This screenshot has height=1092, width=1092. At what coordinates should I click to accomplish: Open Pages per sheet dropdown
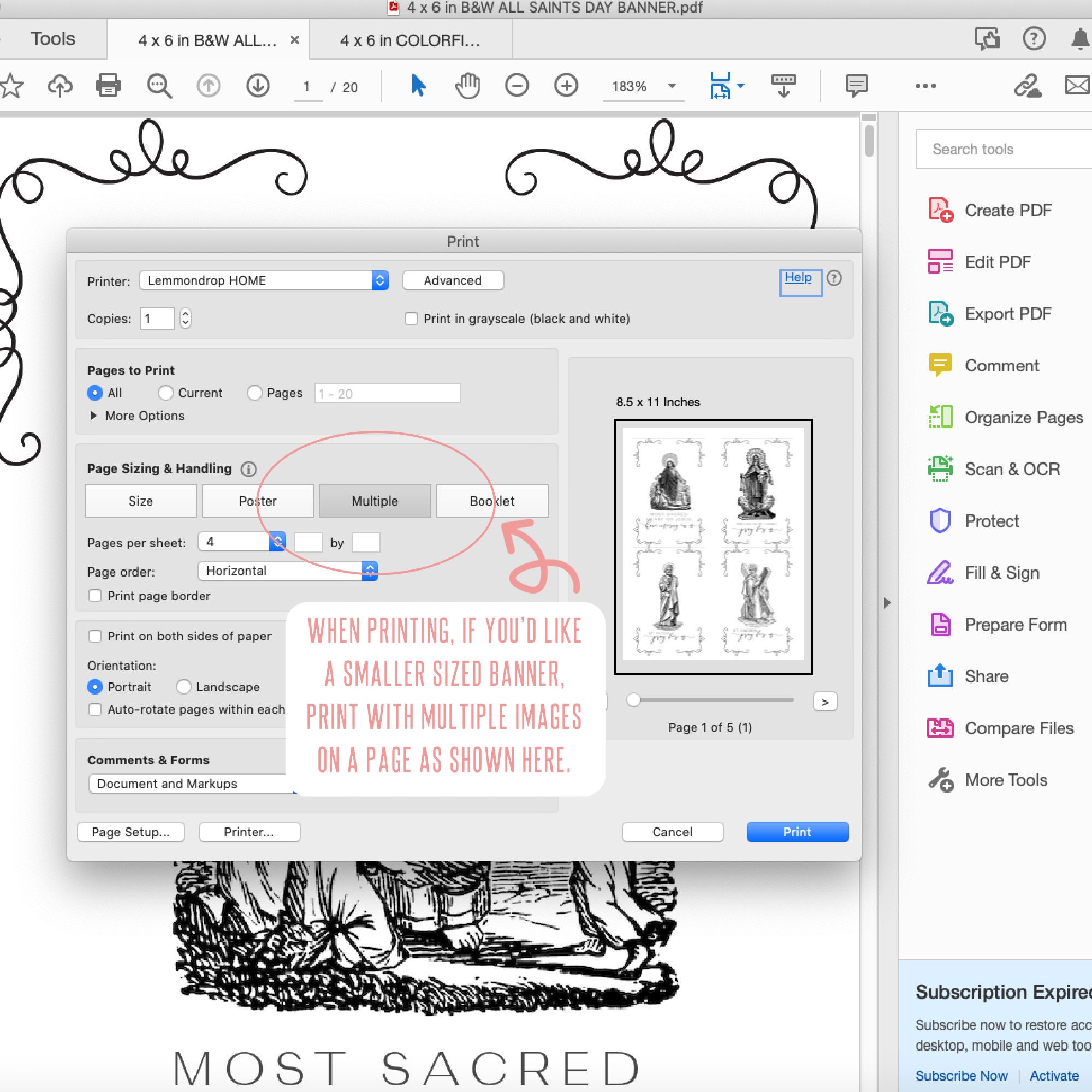(242, 542)
